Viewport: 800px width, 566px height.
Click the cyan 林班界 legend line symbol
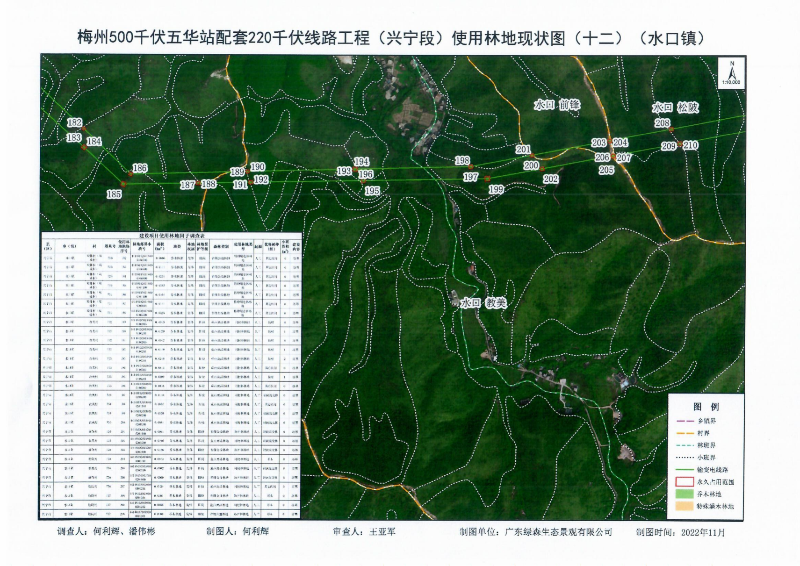click(684, 446)
